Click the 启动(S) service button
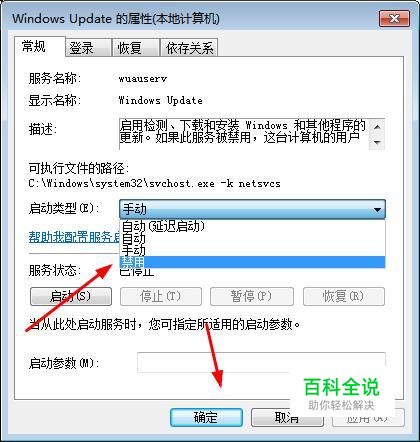 [x=71, y=296]
